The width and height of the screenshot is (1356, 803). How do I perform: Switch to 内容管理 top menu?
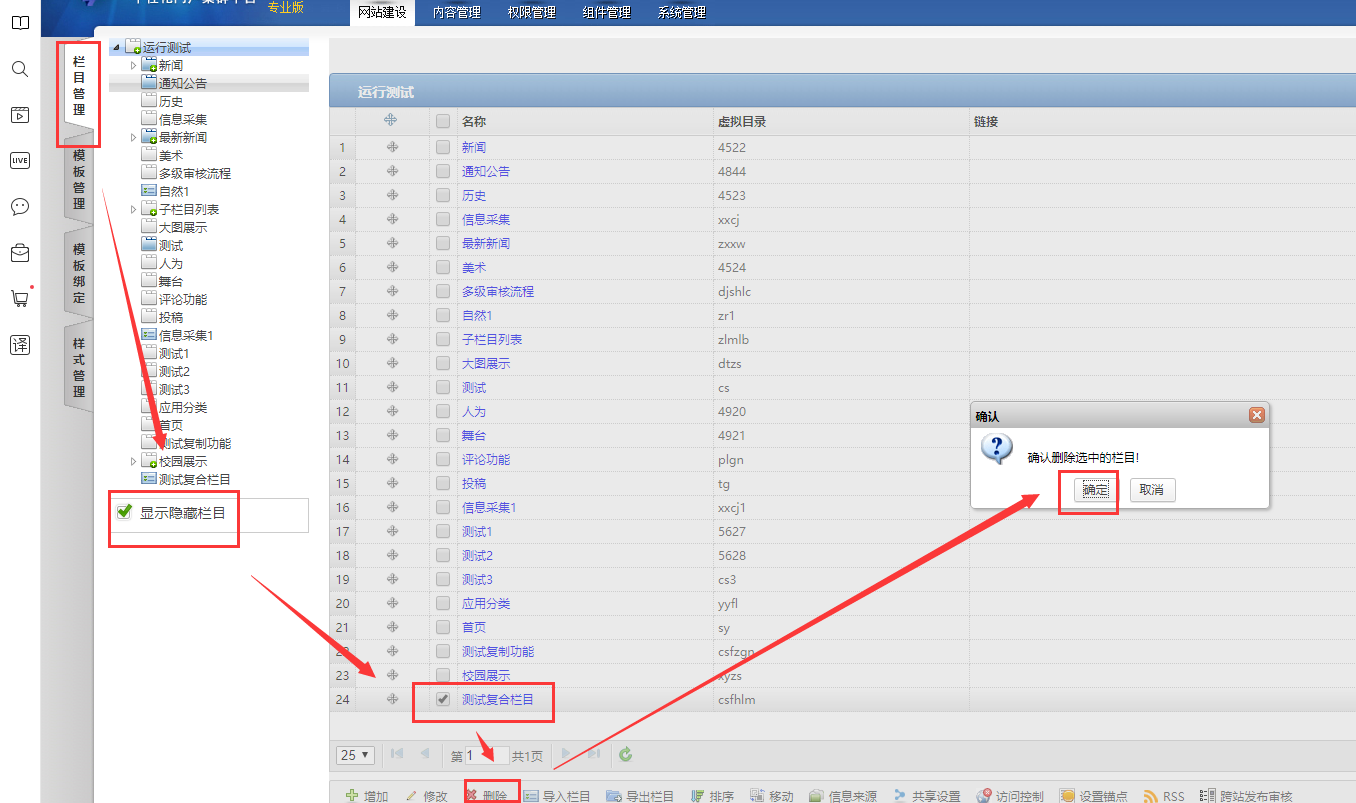[x=456, y=13]
